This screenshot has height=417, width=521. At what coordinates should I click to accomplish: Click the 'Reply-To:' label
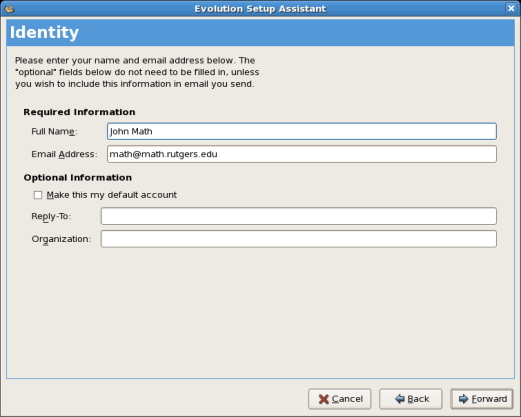[x=51, y=216]
